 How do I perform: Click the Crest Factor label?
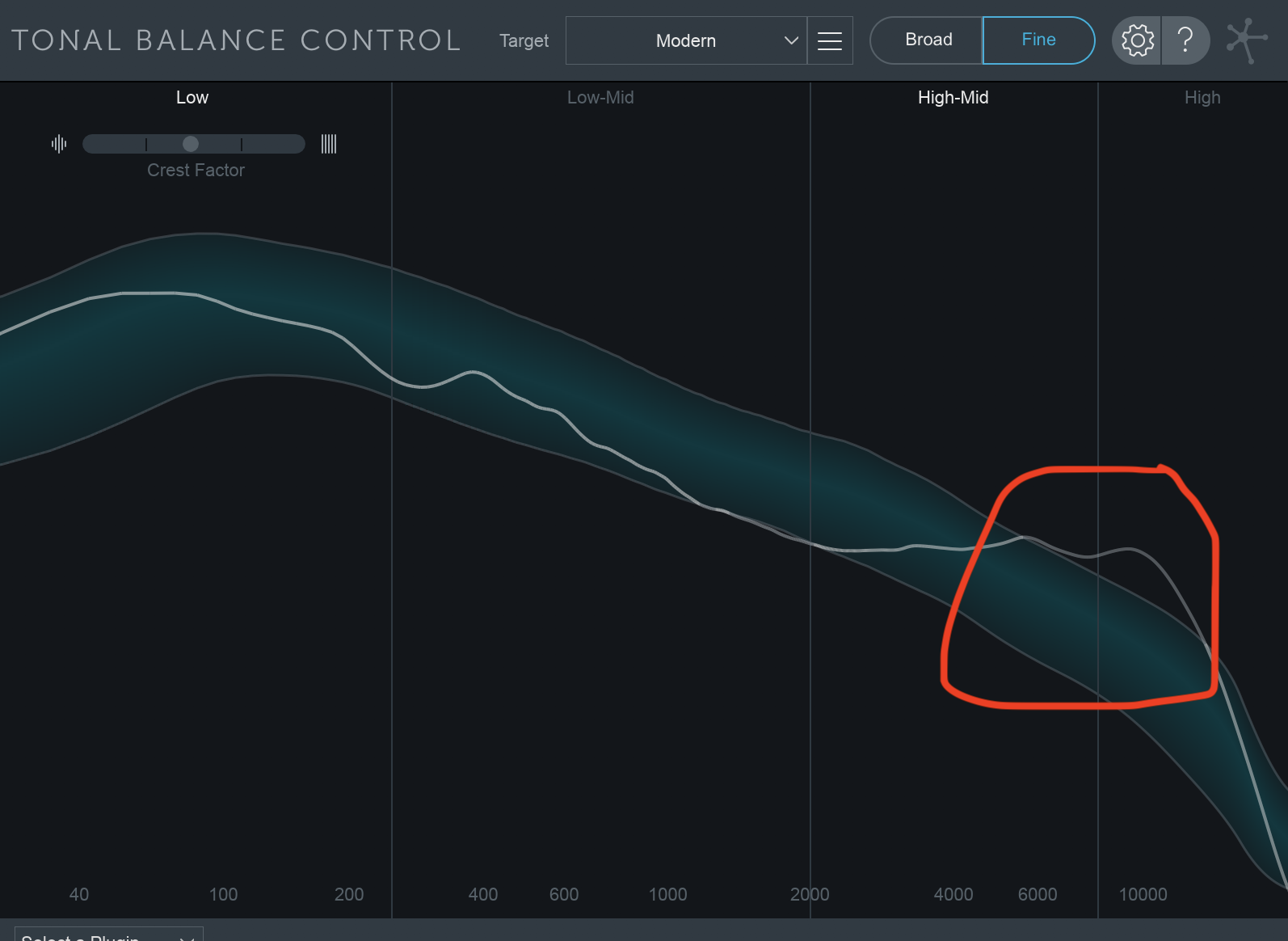coord(196,171)
